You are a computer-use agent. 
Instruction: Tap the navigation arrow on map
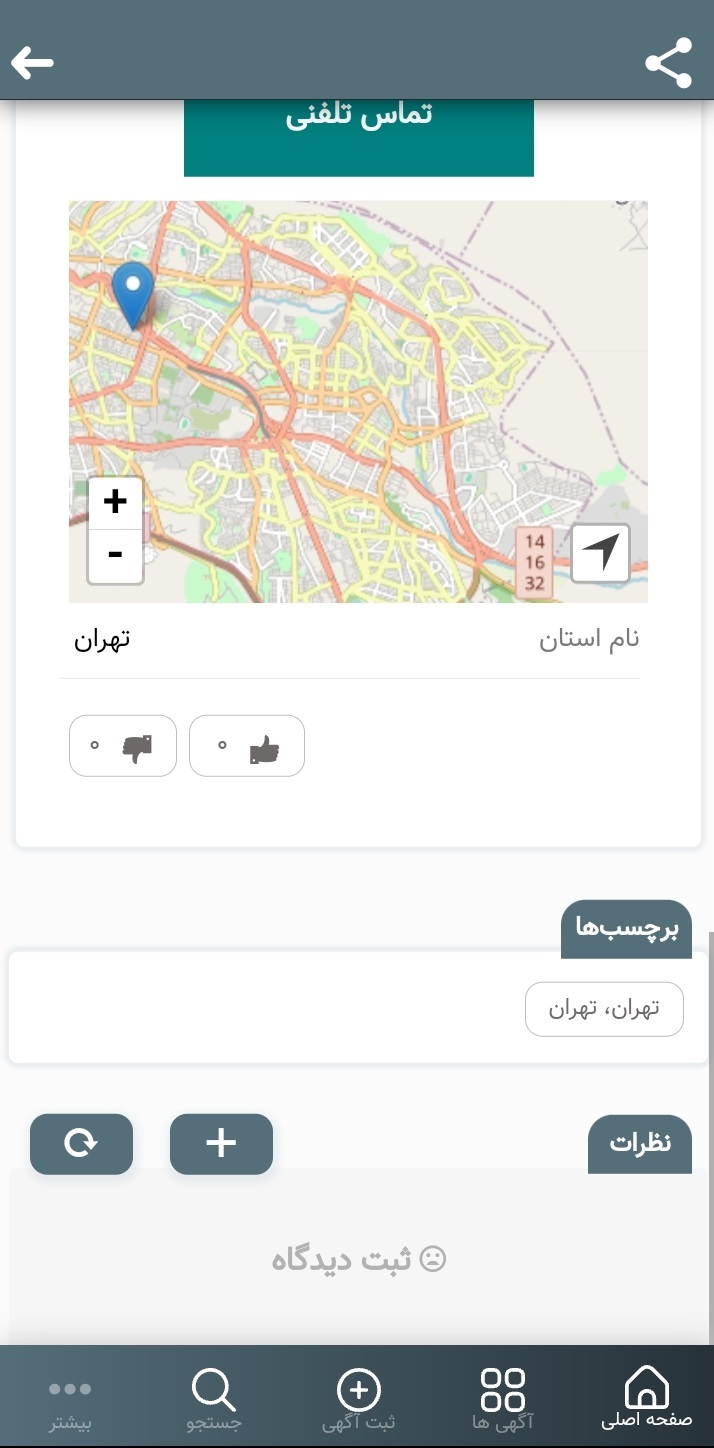coord(601,553)
